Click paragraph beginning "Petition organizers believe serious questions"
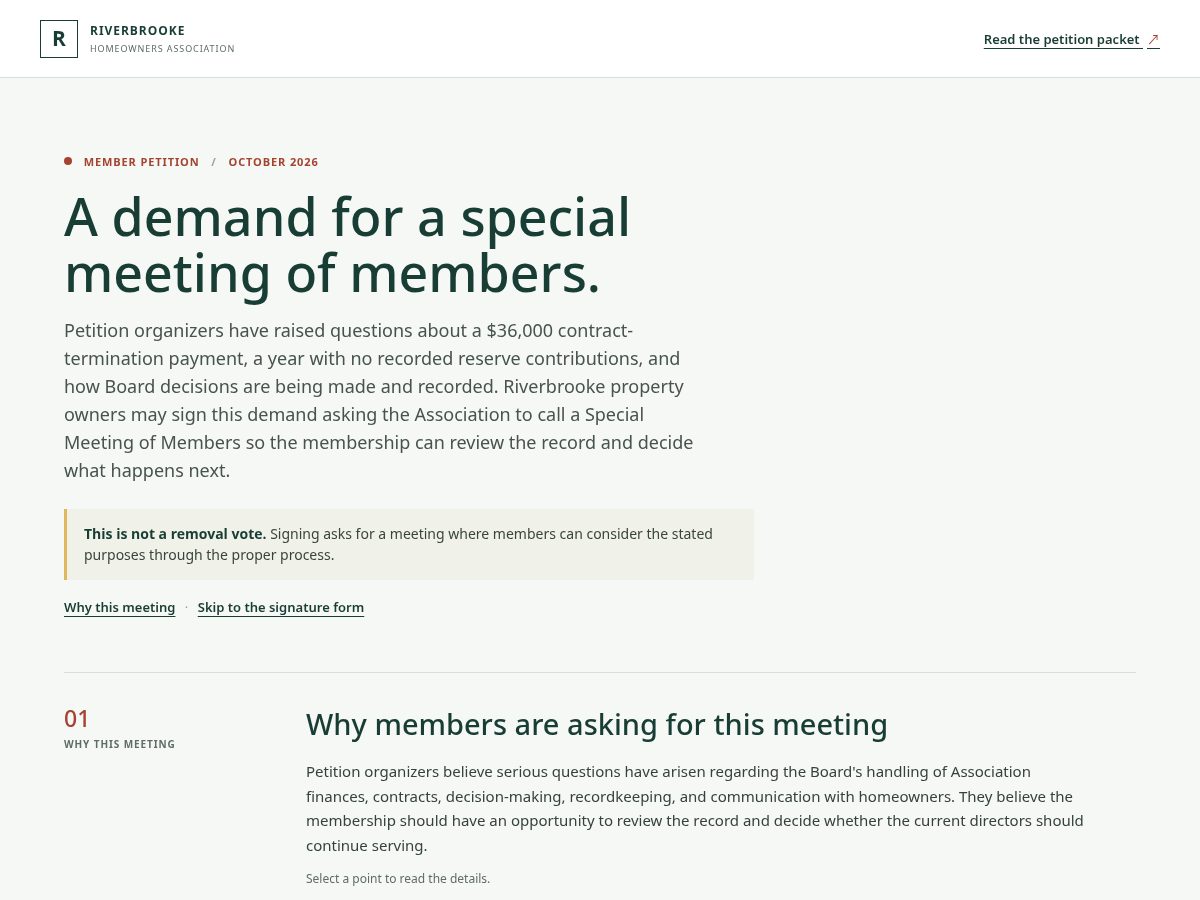 tap(695, 809)
